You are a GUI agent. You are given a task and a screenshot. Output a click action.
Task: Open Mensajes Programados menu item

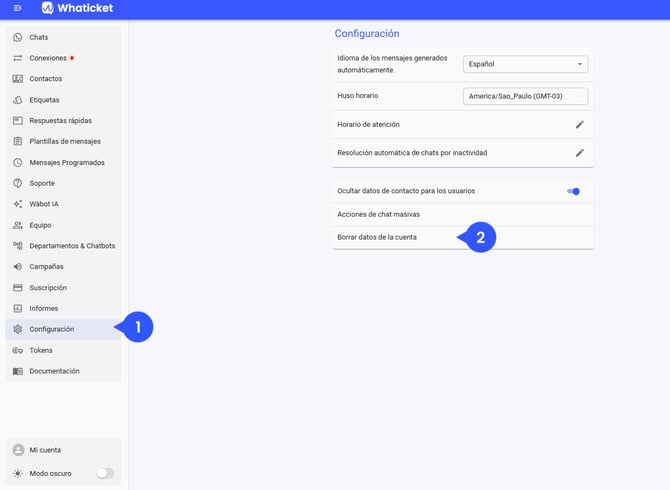(64, 162)
